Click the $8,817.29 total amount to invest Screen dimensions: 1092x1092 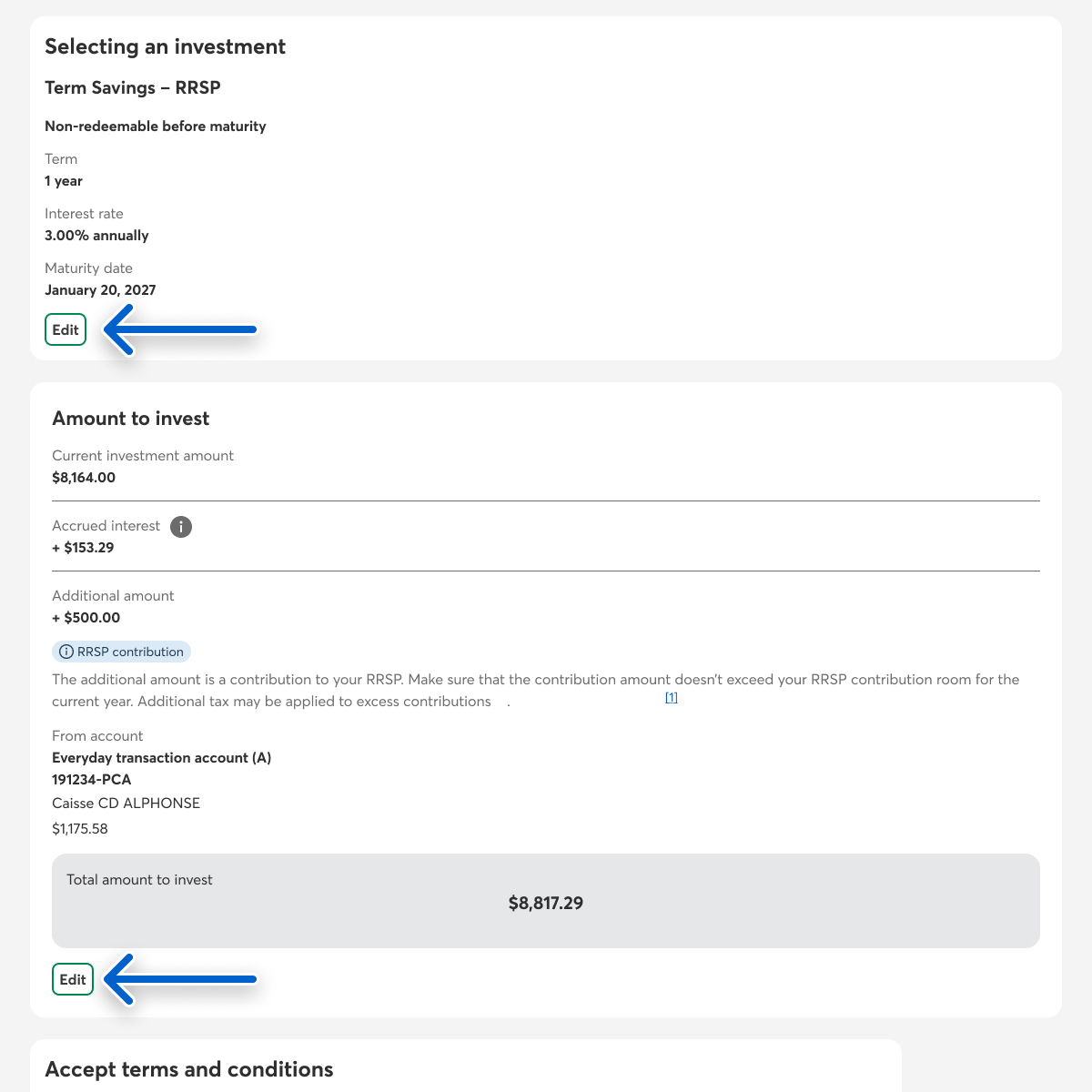pos(546,904)
